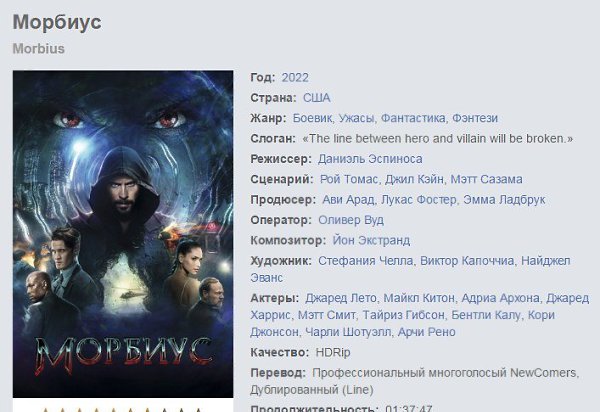
Task: Click producer Эмма Ладбрук link
Action: 504,200
